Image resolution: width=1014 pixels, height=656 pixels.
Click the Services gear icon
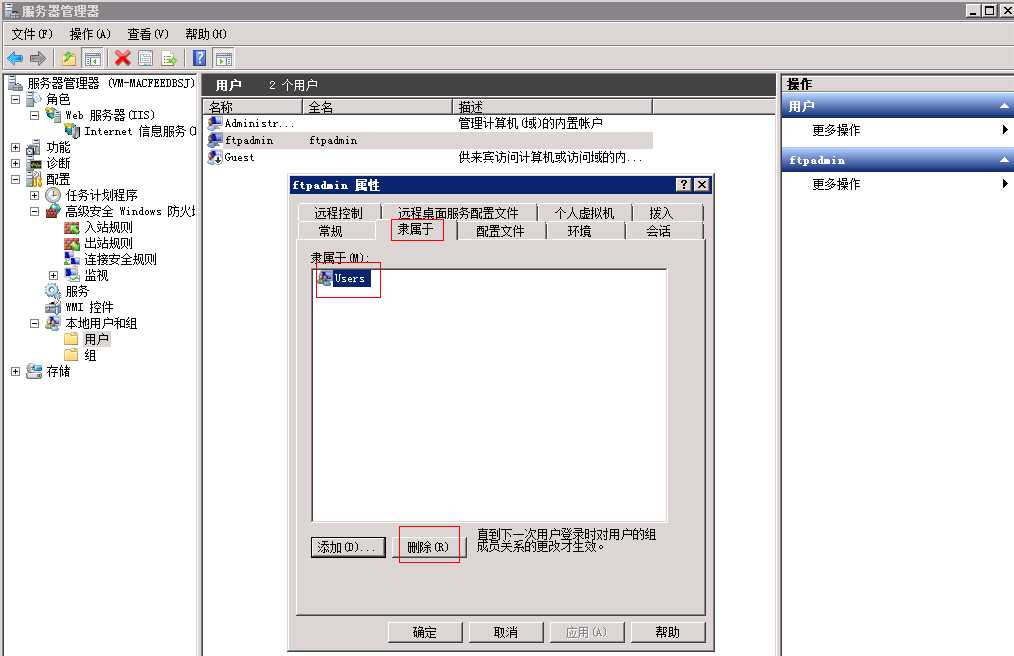click(53, 292)
